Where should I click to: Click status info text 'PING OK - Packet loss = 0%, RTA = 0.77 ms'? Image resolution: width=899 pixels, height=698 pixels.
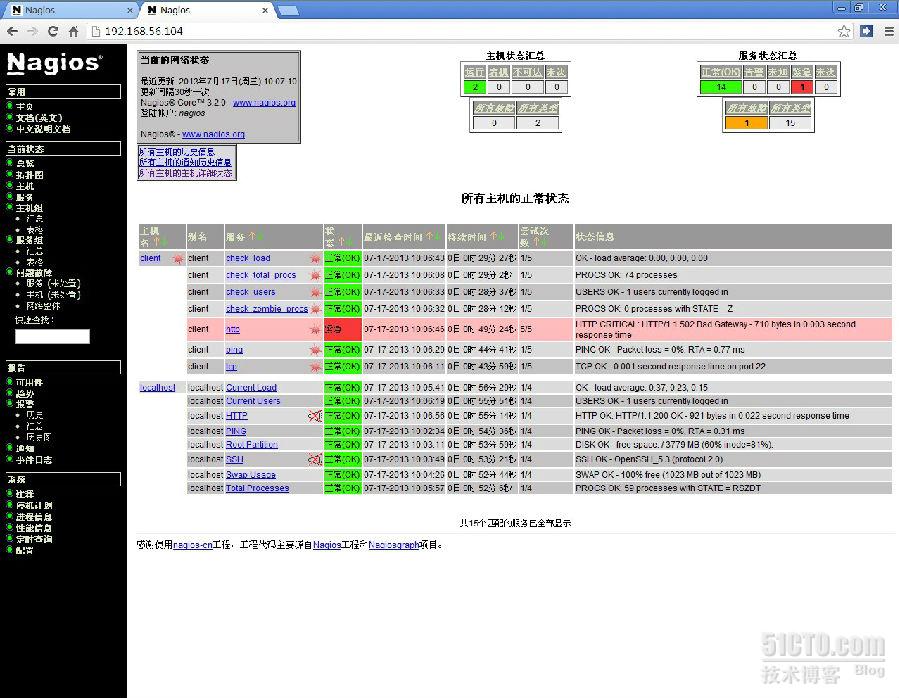(660, 349)
